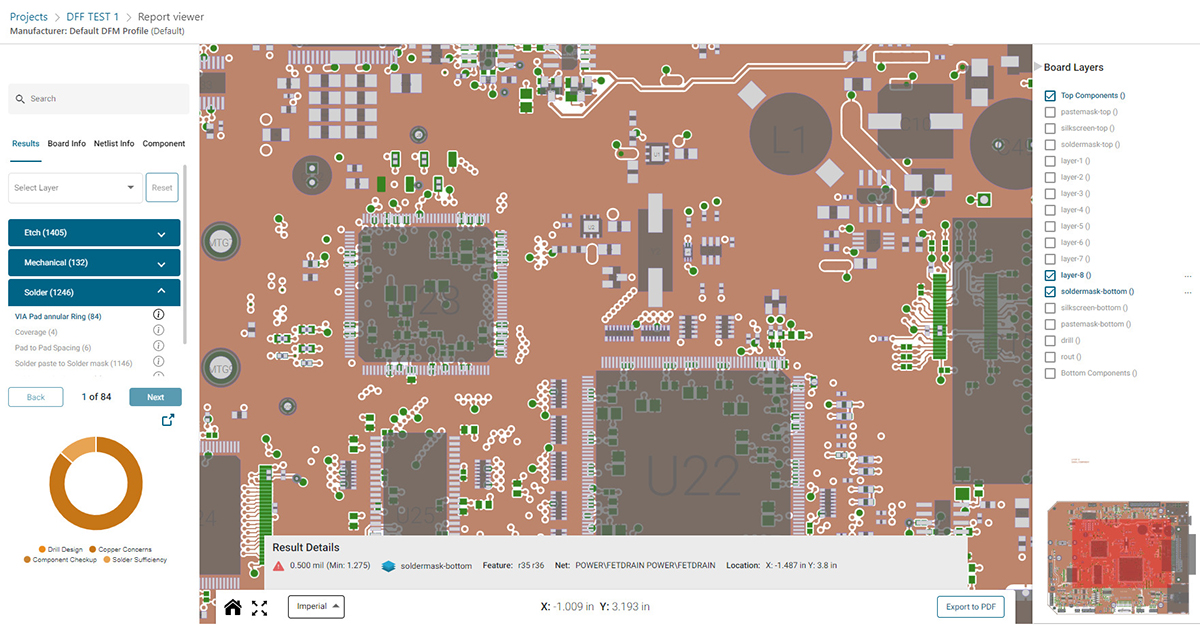Switch to the Board Info tab
This screenshot has width=1200, height=630.
click(66, 143)
